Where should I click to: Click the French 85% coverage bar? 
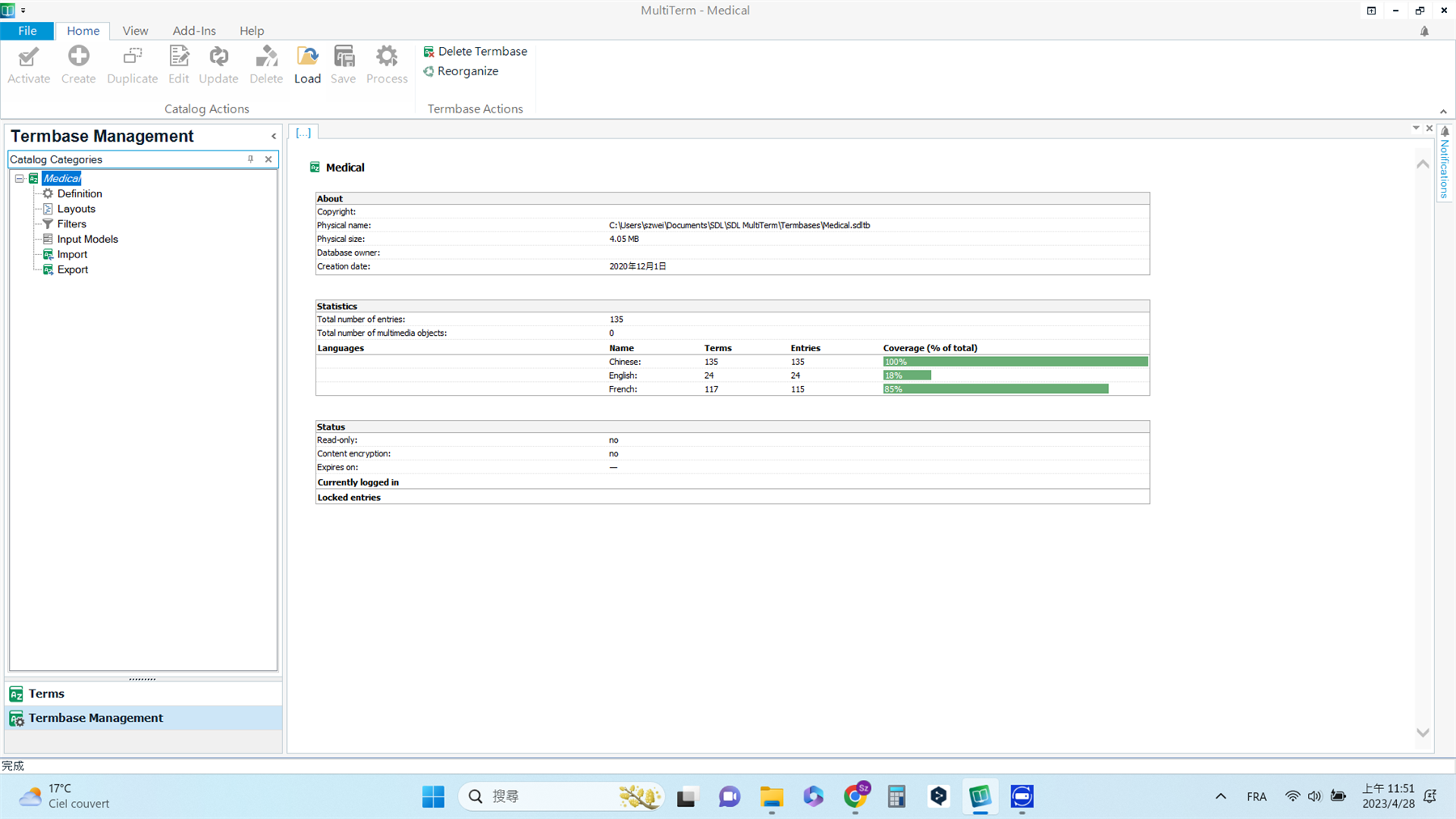996,389
